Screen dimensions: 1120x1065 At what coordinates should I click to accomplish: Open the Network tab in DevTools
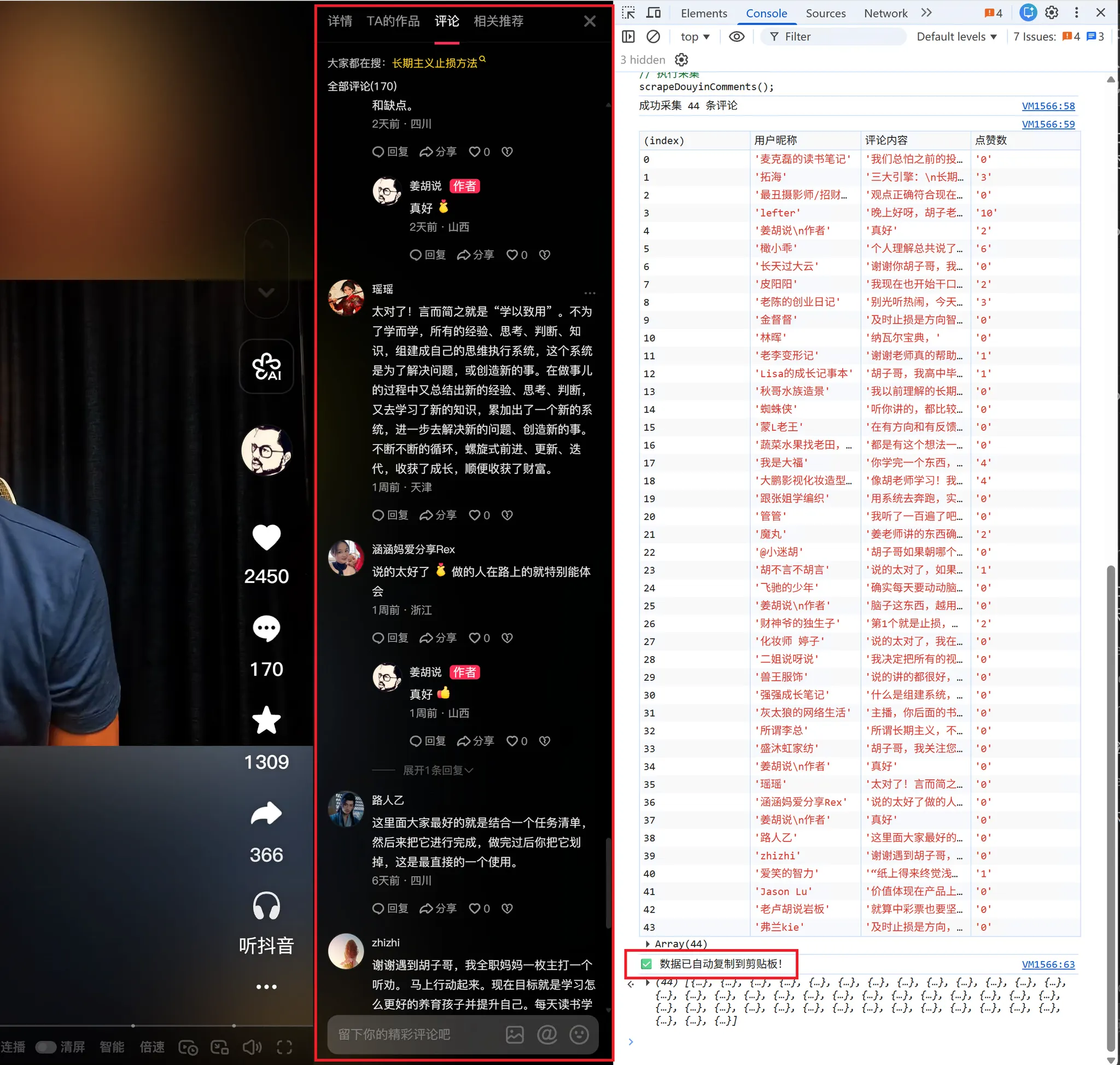pos(885,13)
